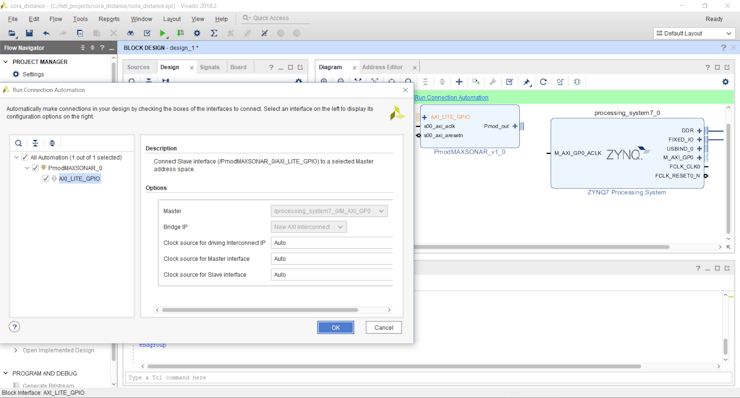Click the Clock source for Master interface field

(332, 259)
